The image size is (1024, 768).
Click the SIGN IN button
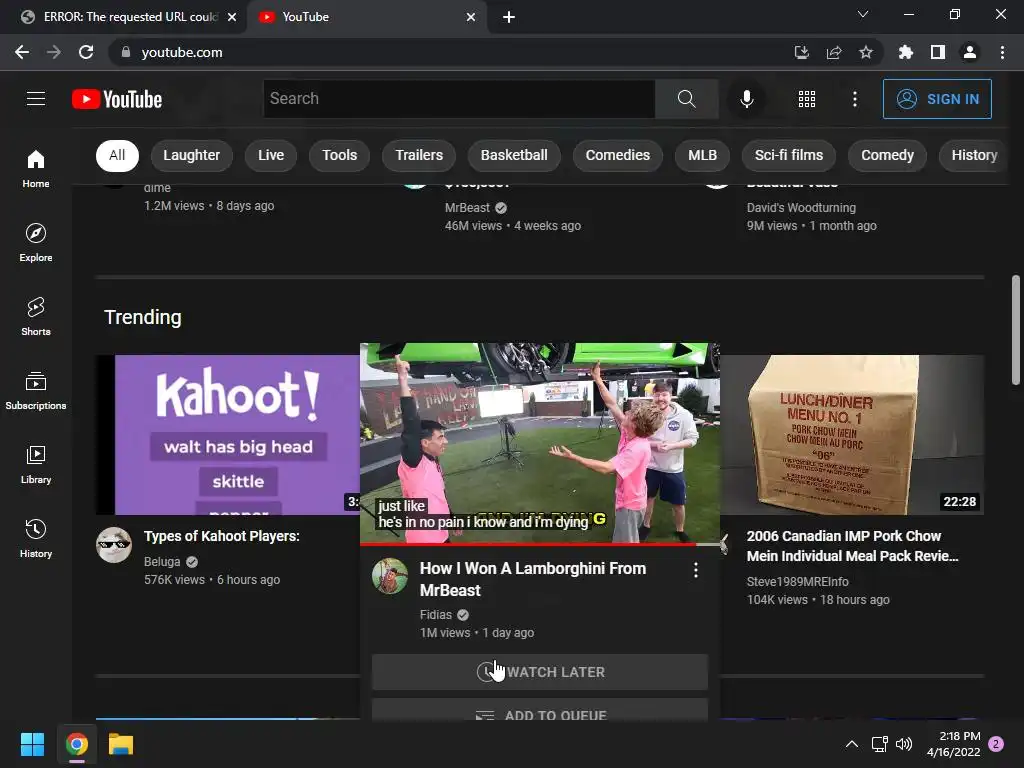(x=937, y=99)
